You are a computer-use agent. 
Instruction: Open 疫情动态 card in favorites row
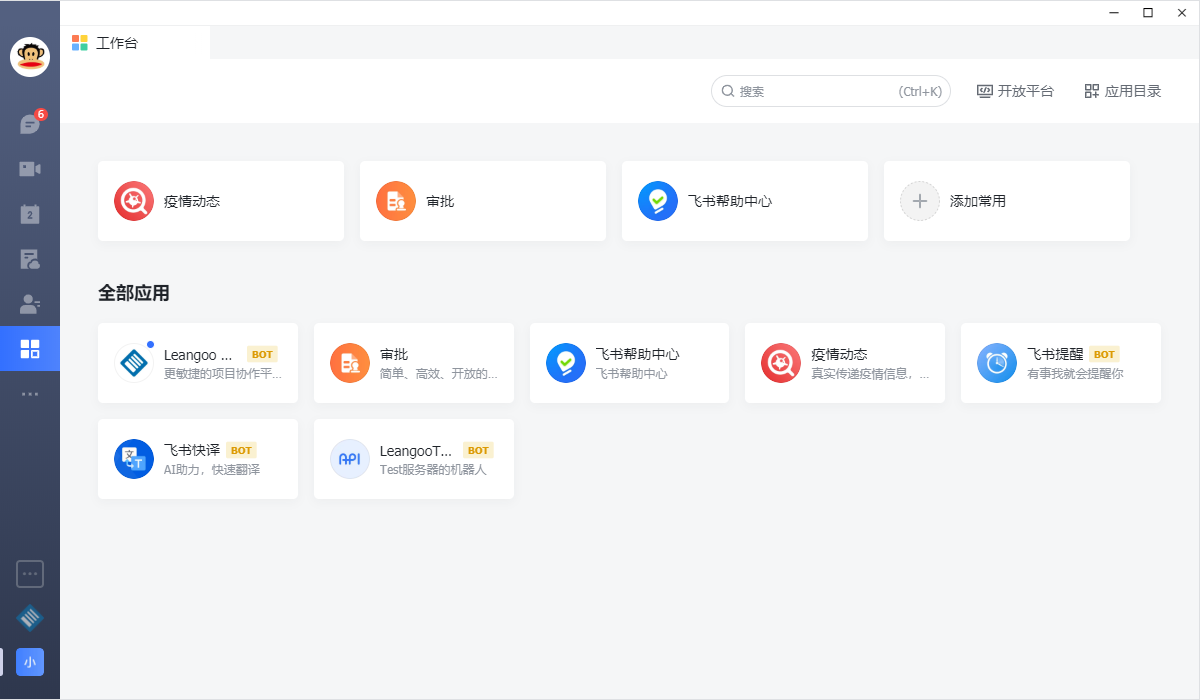pos(220,201)
